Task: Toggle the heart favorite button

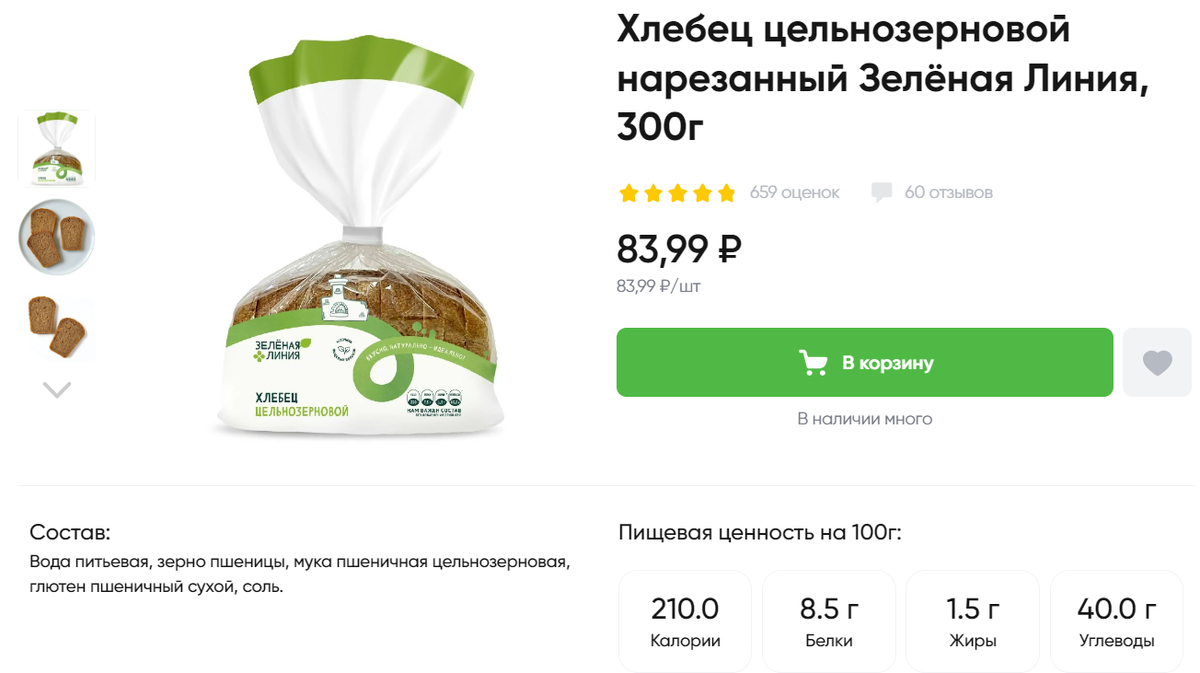Action: [x=1157, y=362]
